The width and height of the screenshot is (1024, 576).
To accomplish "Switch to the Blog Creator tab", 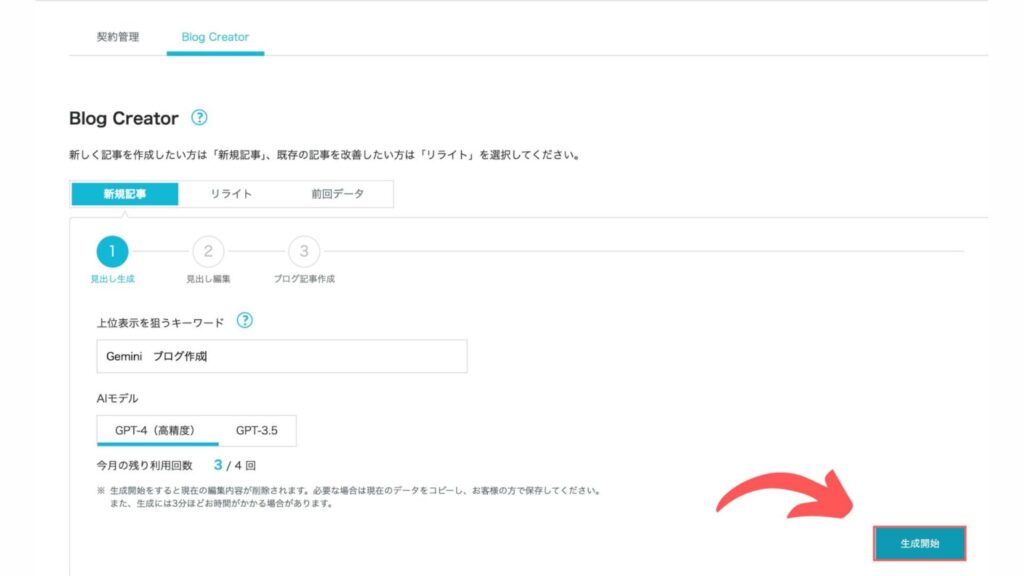I will pyautogui.click(x=215, y=37).
